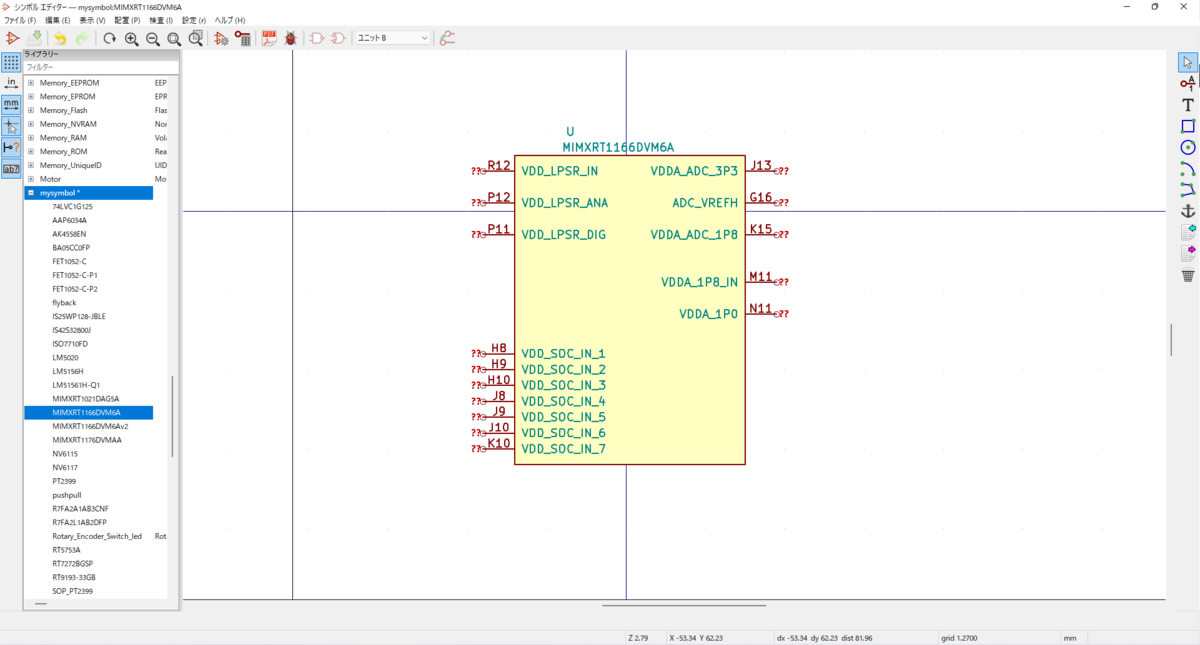Open the 設定 (r) menu
This screenshot has width=1200, height=645.
coord(194,20)
